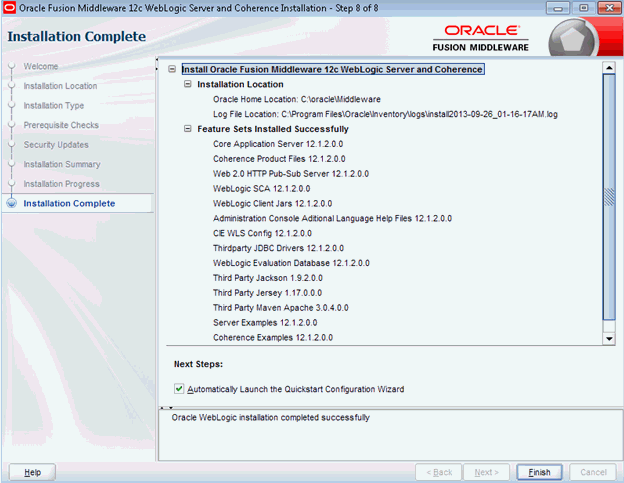
Task: Select the Installation Location tree label
Action: [240, 84]
